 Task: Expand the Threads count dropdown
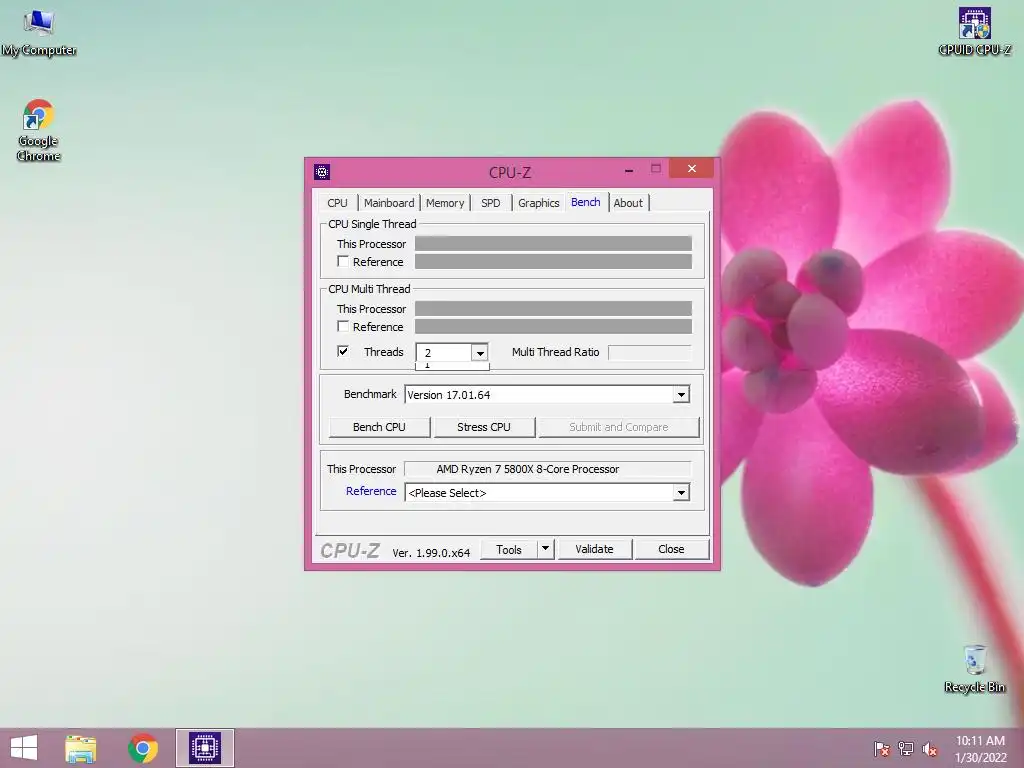point(479,353)
